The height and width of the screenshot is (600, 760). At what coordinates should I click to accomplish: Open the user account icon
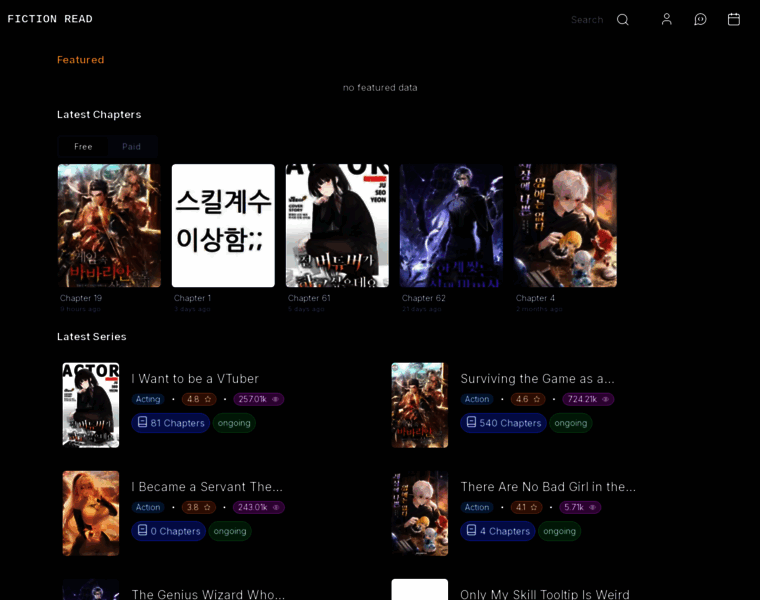(666, 19)
